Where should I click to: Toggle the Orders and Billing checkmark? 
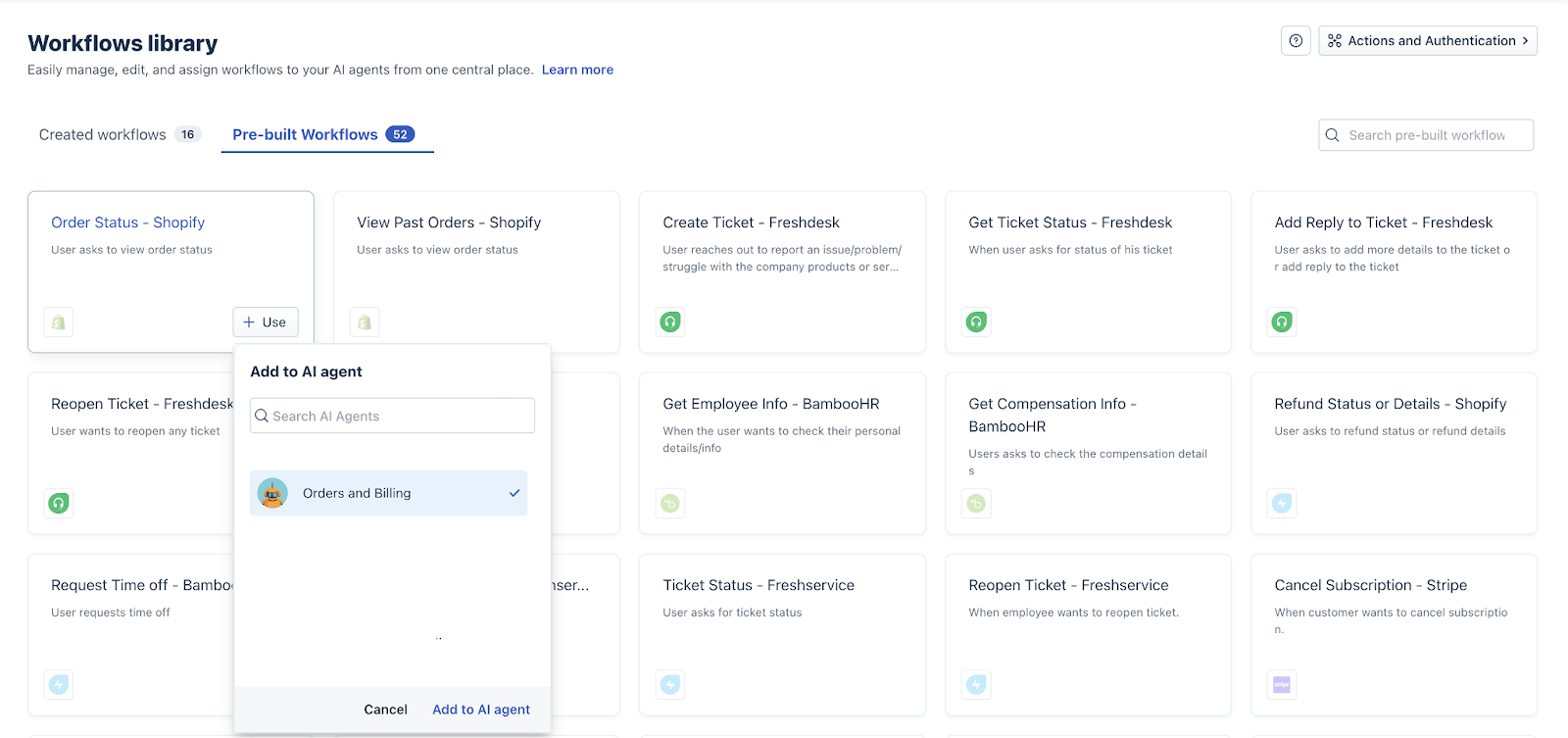[514, 493]
